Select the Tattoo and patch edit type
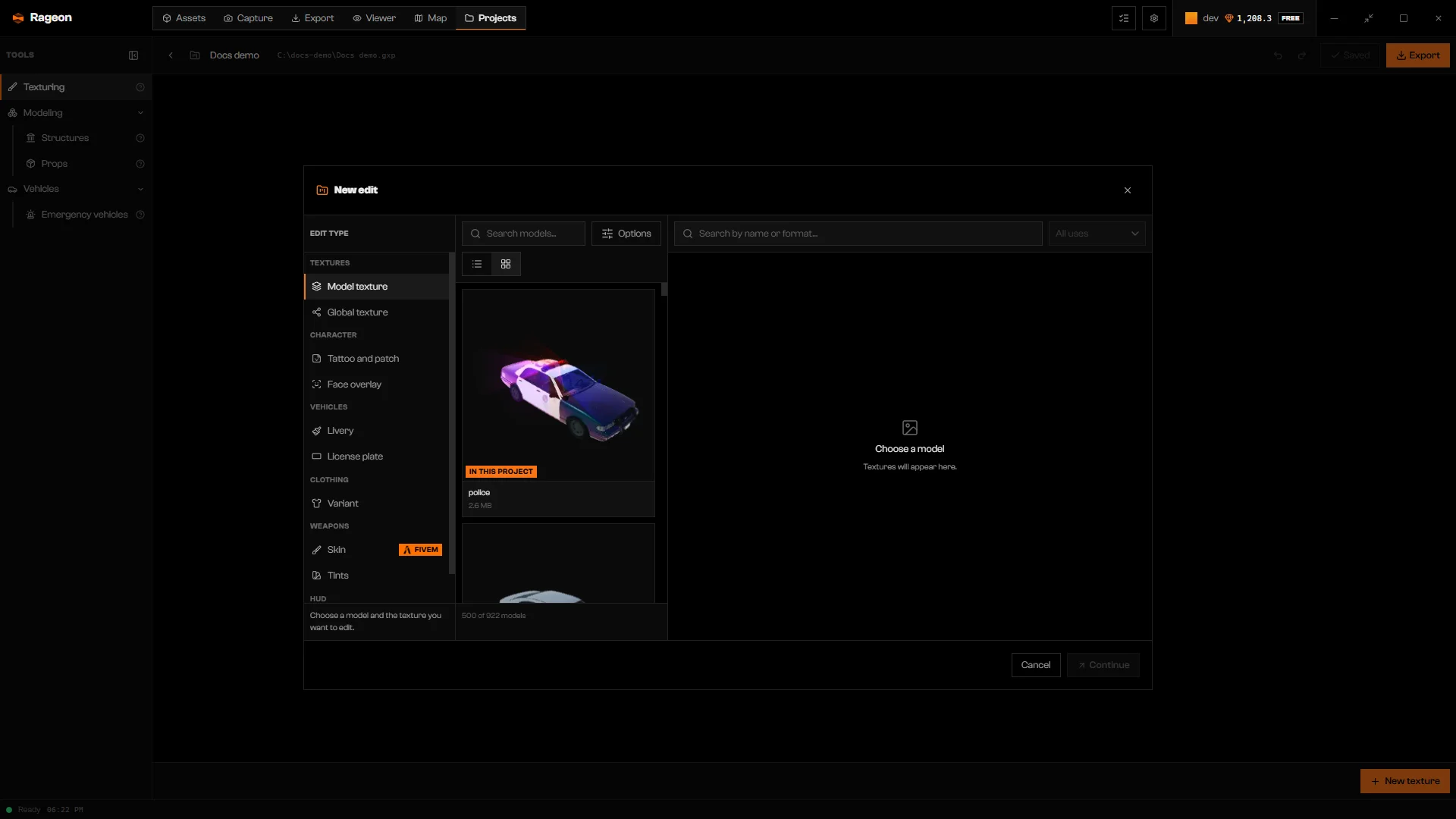Screen dimensions: 1456x819 (x=376, y=359)
